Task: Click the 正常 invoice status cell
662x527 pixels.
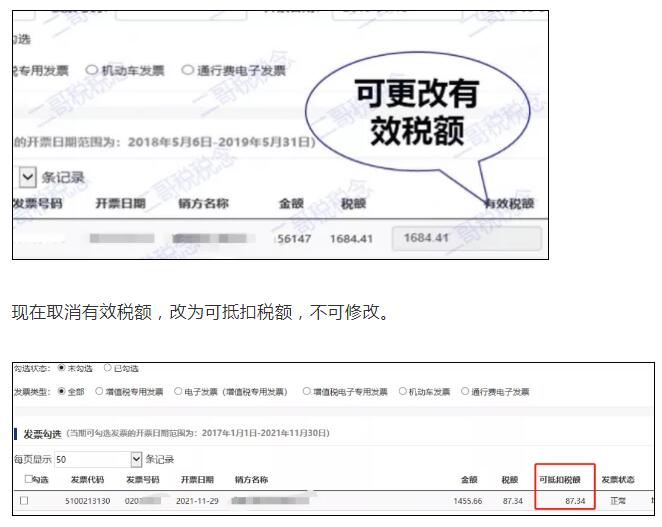Action: [618, 501]
